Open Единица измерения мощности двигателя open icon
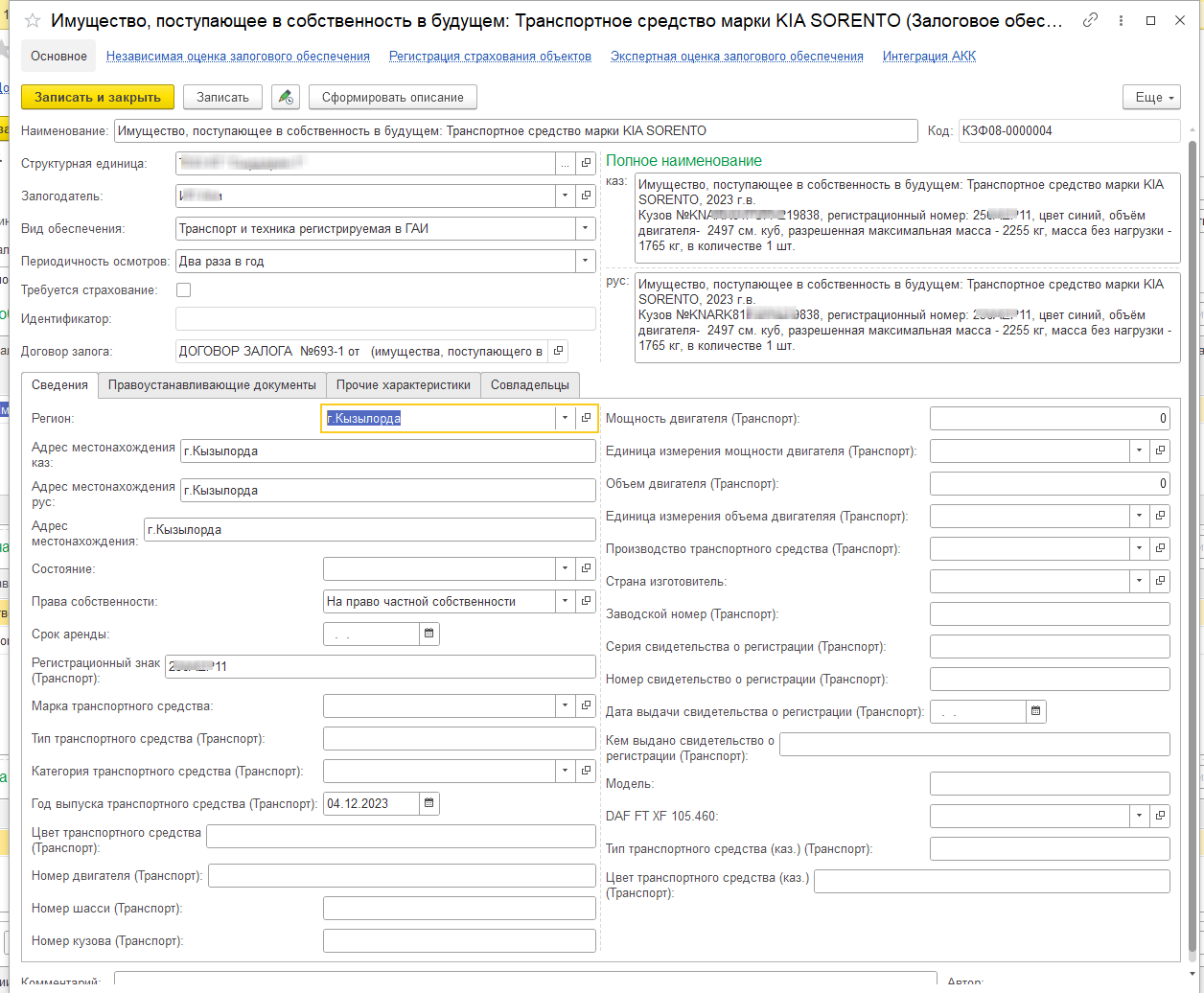This screenshot has width=1204, height=993. click(x=1161, y=450)
